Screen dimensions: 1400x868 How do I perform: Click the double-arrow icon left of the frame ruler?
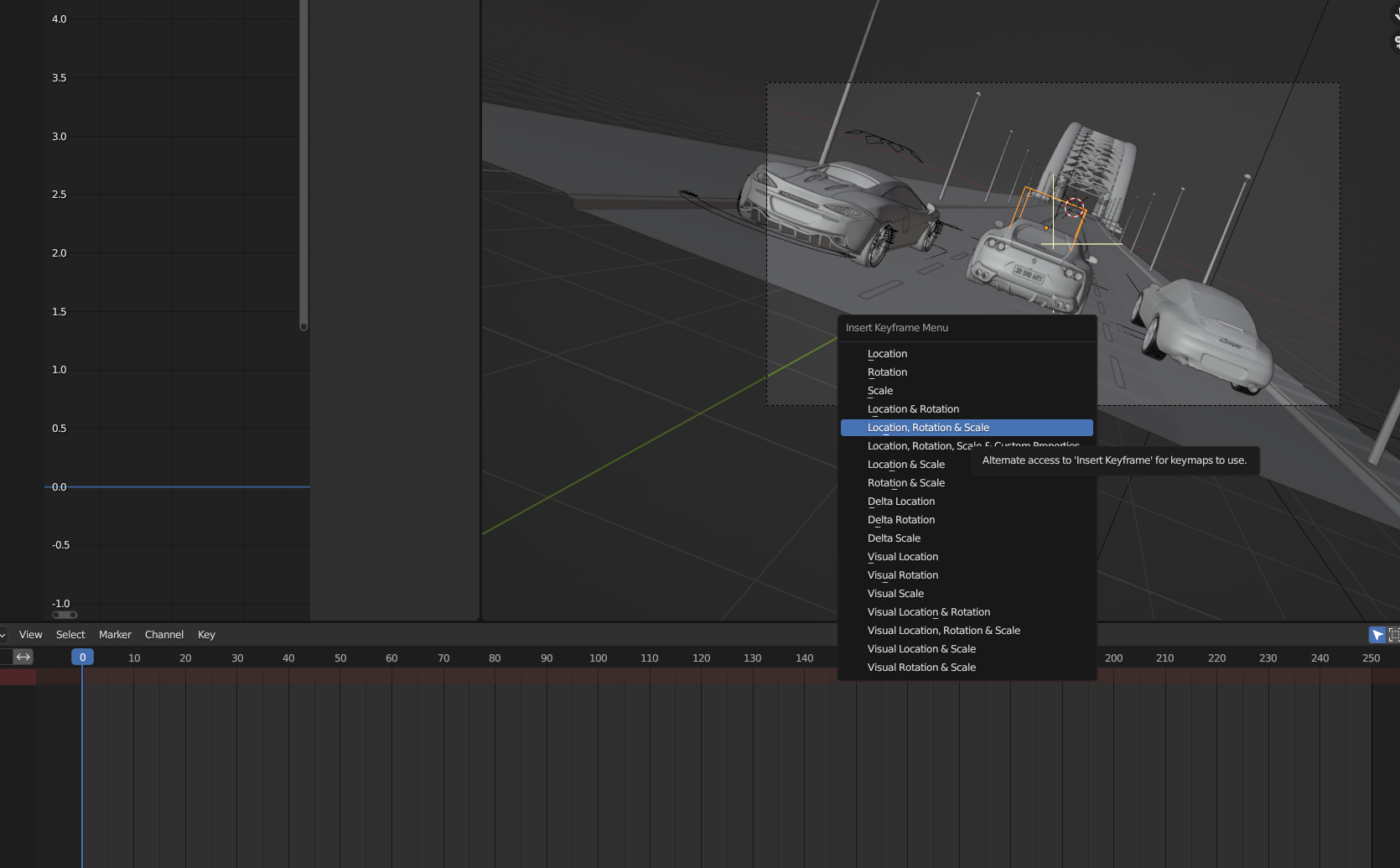pyautogui.click(x=23, y=657)
